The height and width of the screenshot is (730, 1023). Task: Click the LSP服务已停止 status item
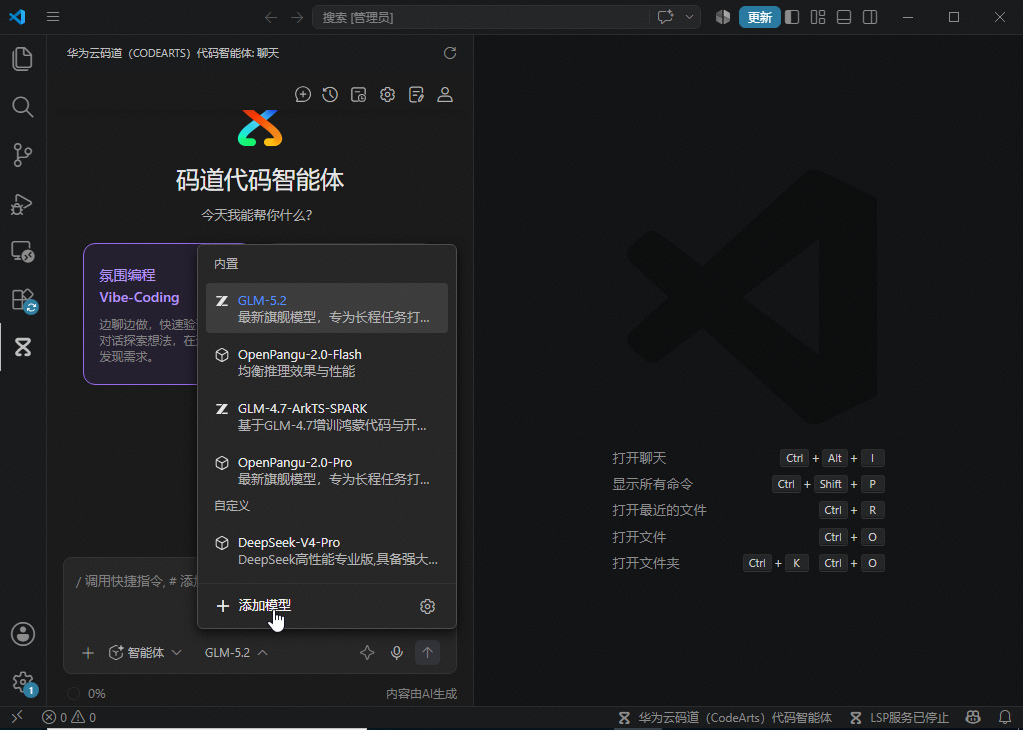[x=899, y=718]
